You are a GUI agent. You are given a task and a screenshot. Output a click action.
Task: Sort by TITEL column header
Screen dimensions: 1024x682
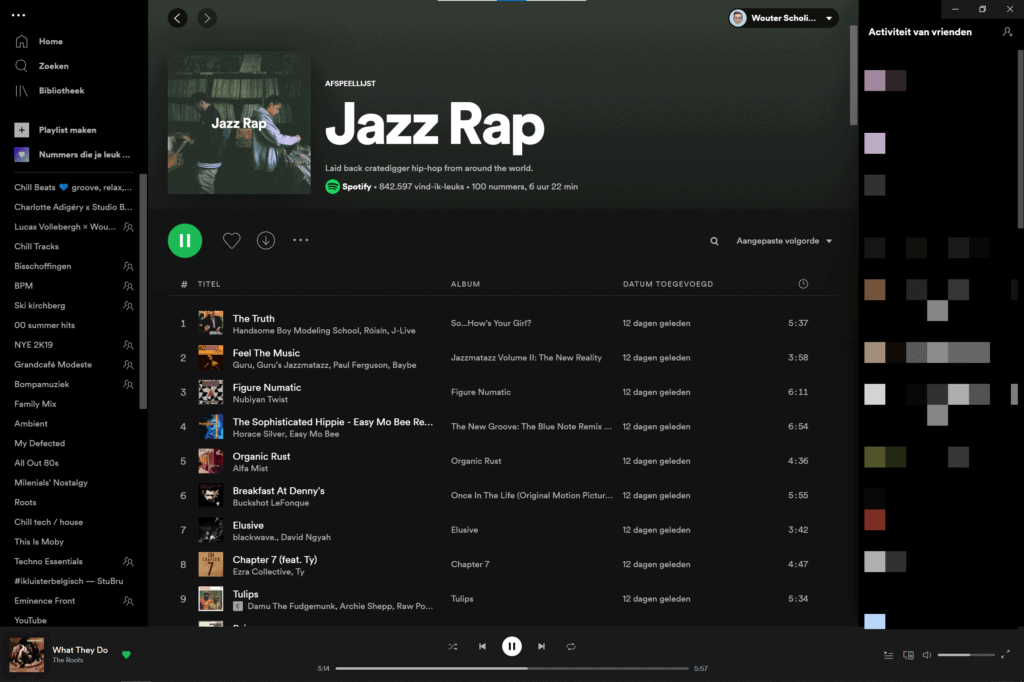point(209,284)
